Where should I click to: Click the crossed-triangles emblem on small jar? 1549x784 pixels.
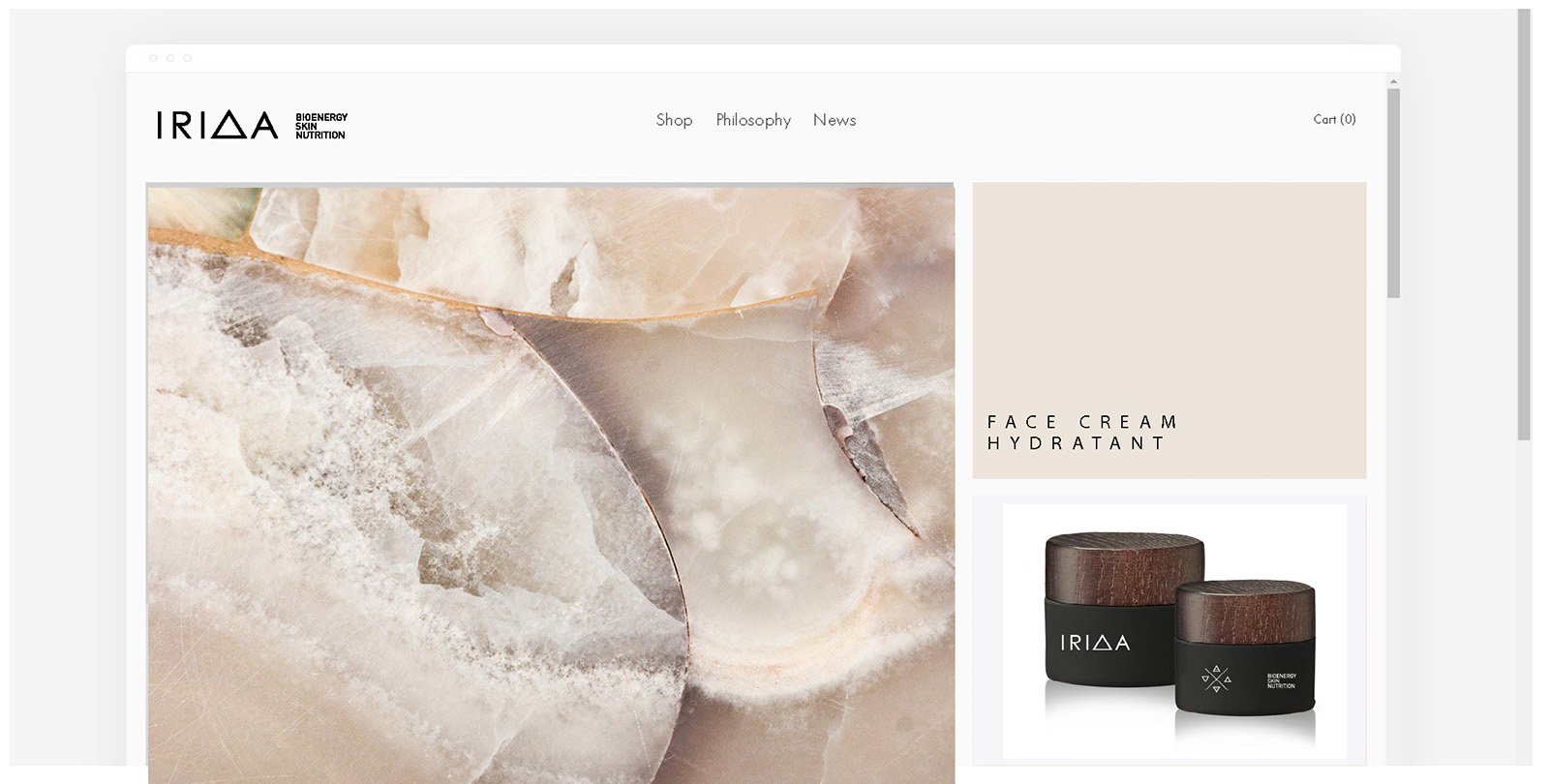pyautogui.click(x=1217, y=678)
